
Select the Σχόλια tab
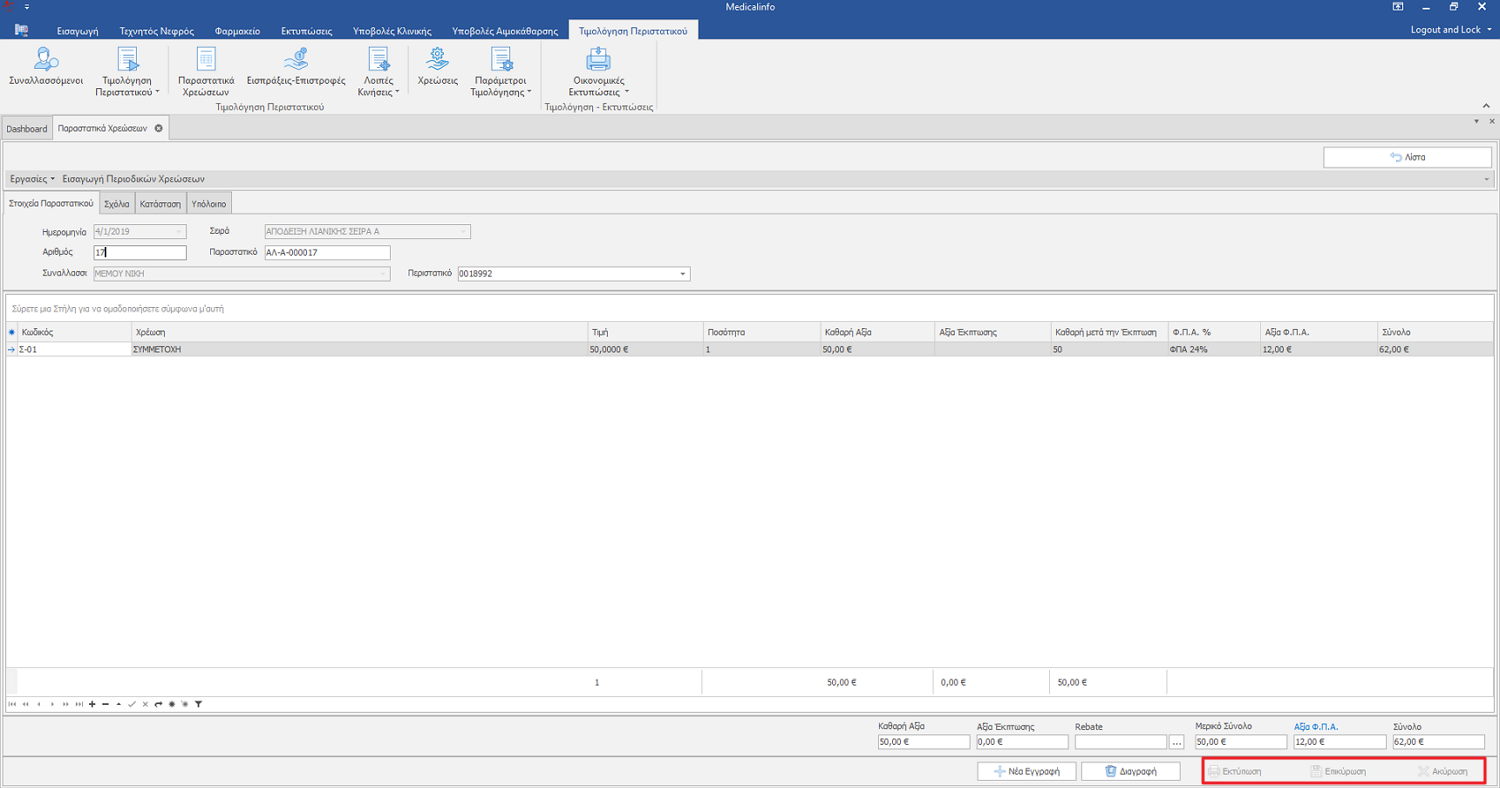pyautogui.click(x=117, y=204)
